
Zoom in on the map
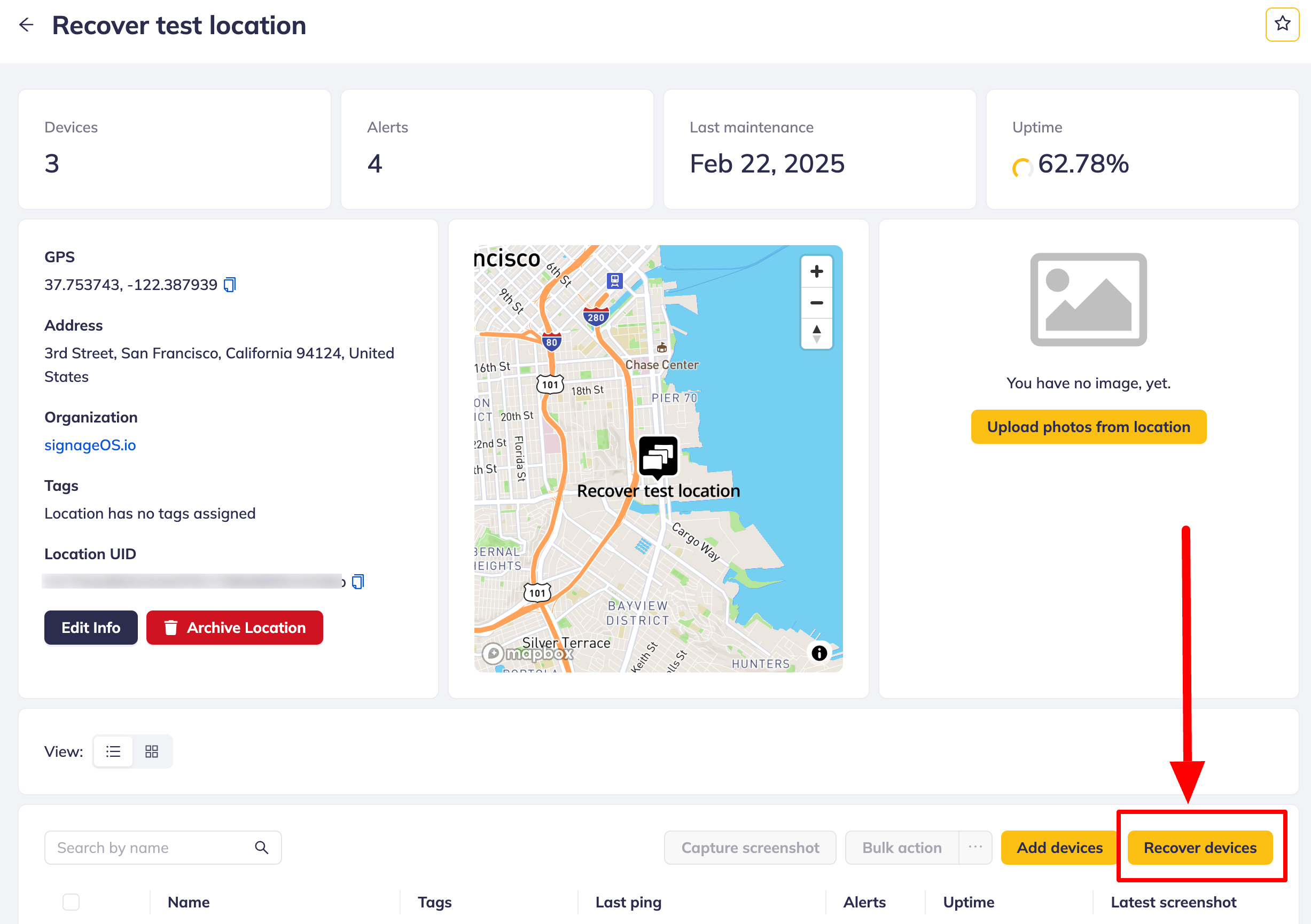[816, 272]
